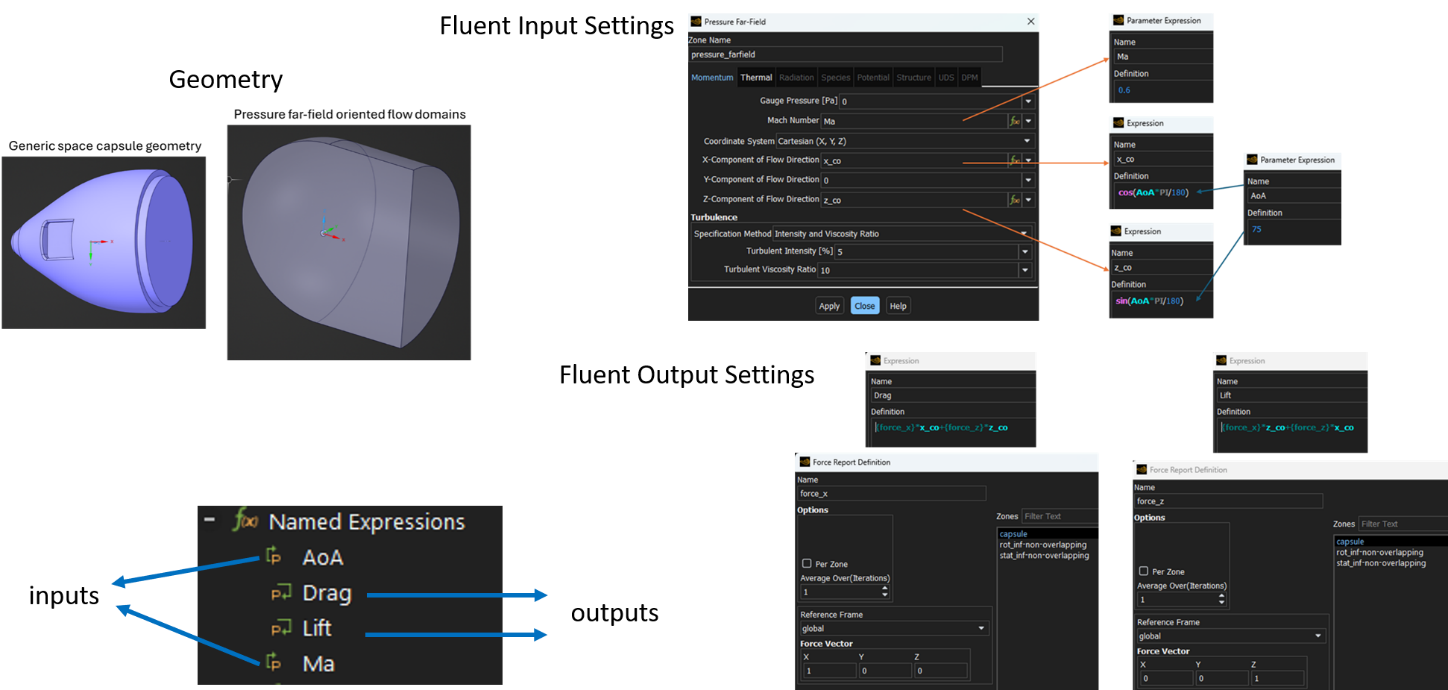Click the Ansys logo in Pressure Far-Field title bar
This screenshot has width=1448, height=690.
[697, 21]
